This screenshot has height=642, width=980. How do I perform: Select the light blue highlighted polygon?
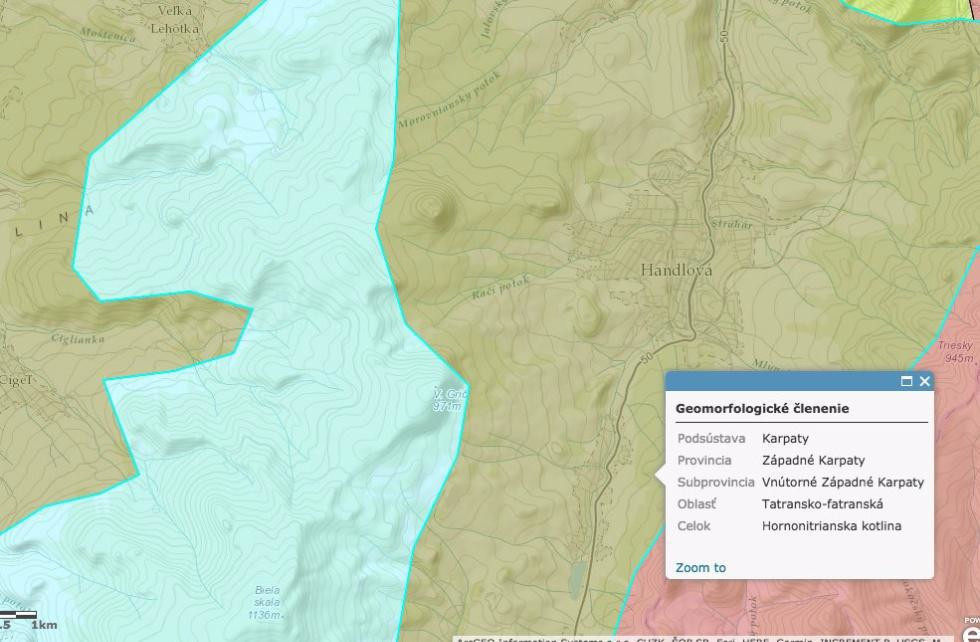coord(250,200)
